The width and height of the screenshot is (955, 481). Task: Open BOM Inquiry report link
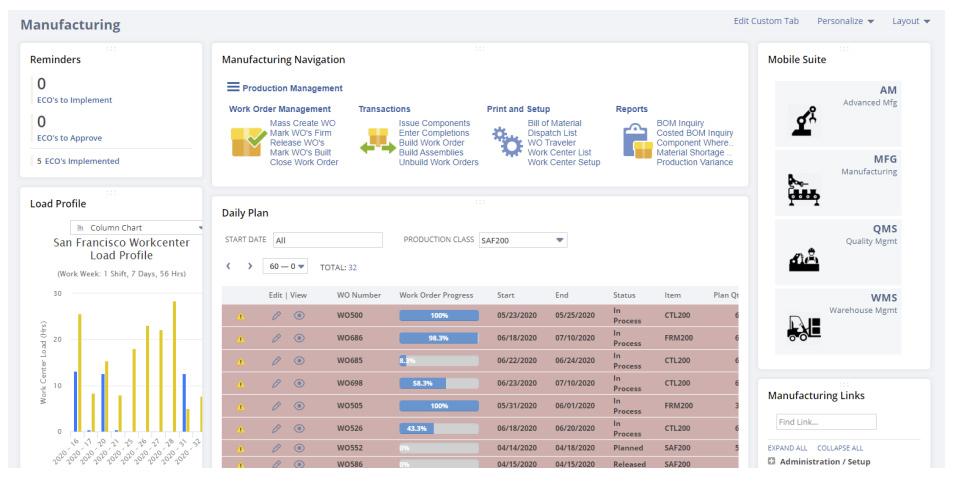coord(680,123)
